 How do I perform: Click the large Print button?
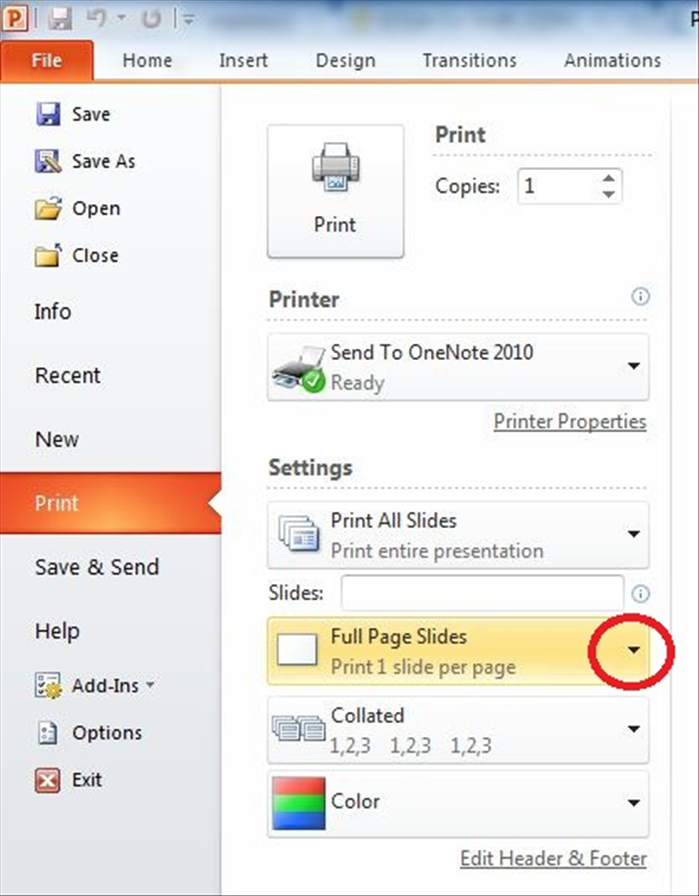click(x=335, y=191)
